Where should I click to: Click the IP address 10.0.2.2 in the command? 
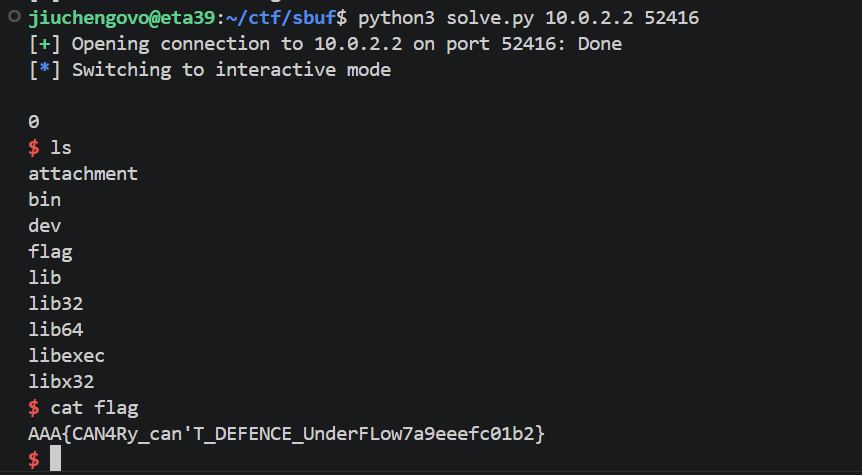pos(589,18)
